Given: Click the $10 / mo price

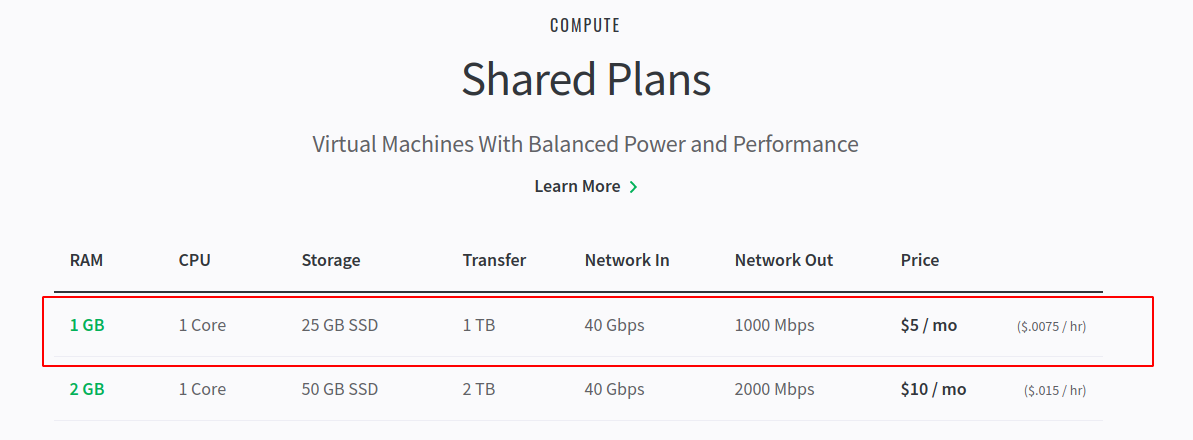Looking at the screenshot, I should 934,389.
